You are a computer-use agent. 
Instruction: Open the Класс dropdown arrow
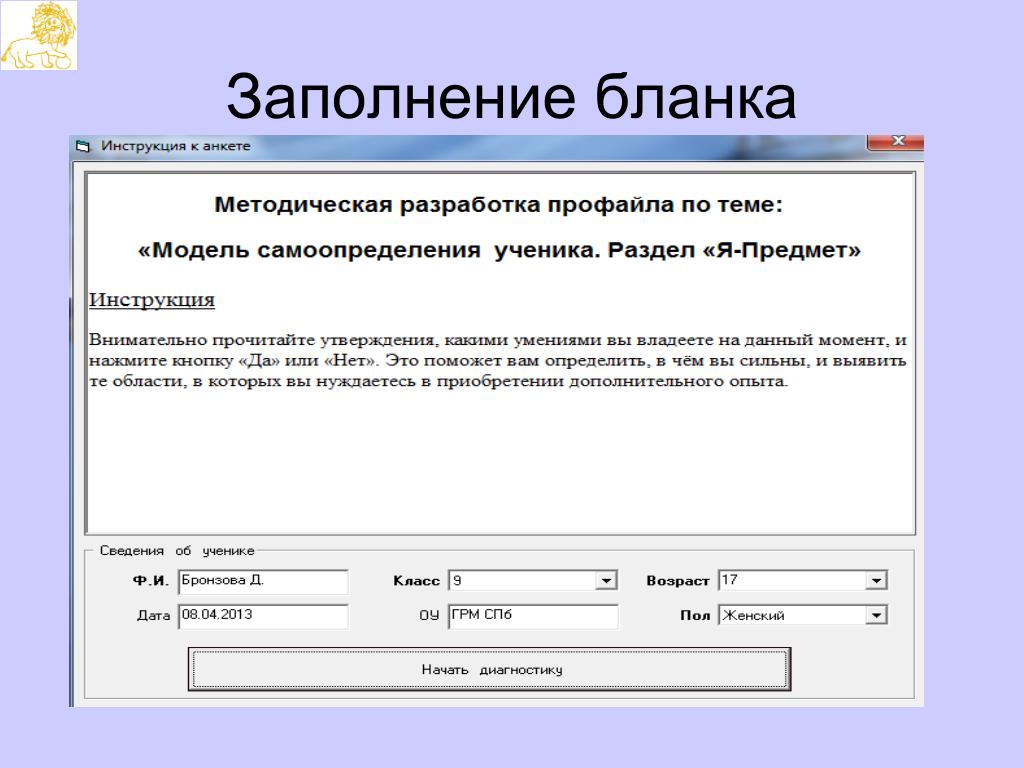[606, 581]
